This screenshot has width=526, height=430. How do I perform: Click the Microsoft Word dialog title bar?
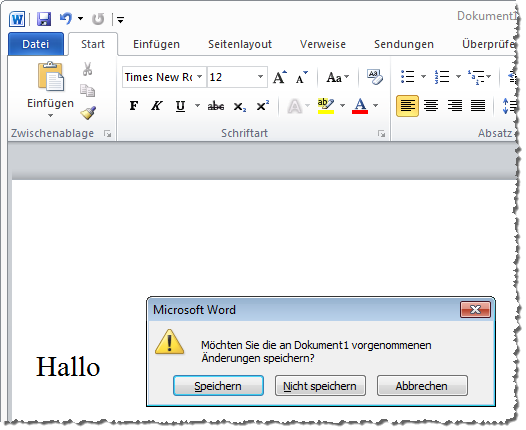tap(304, 309)
